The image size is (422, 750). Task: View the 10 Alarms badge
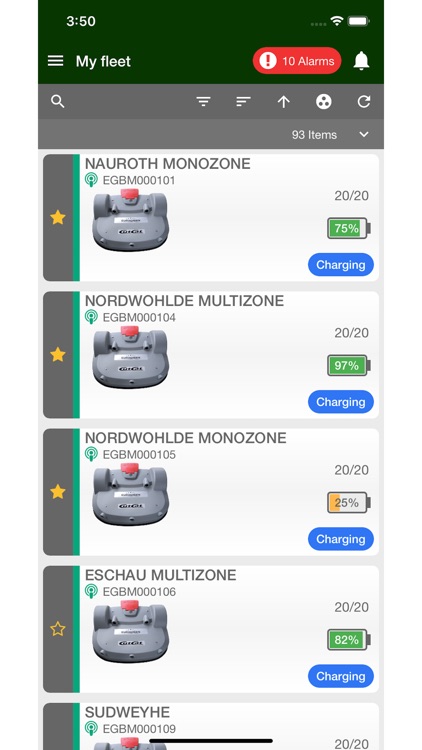click(297, 61)
